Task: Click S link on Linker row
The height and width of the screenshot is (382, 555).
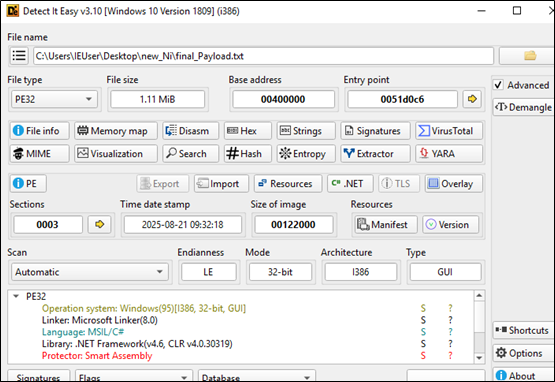Action: point(423,320)
